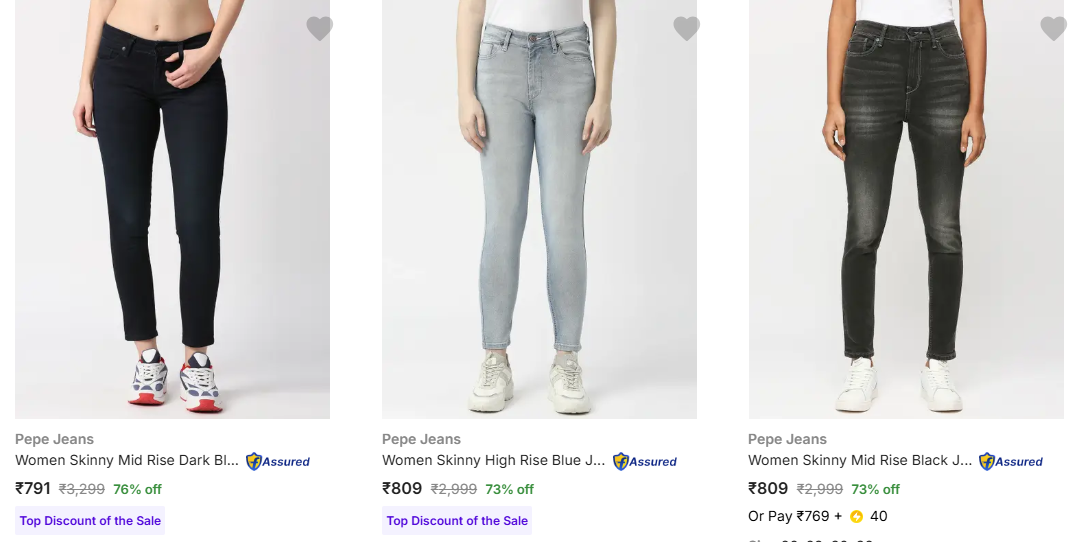
Task: Click 'Top Discount of the Sale' under ₹791
Action: (x=90, y=521)
